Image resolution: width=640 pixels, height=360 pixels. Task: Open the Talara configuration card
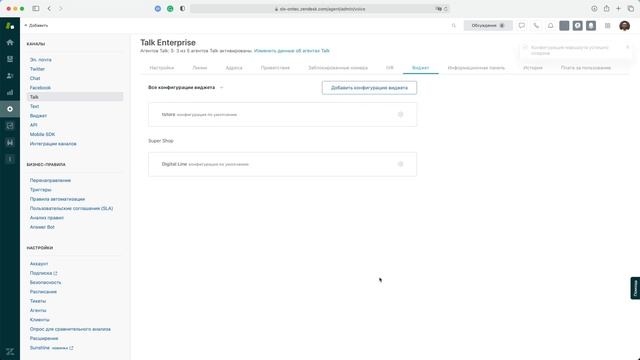point(282,115)
